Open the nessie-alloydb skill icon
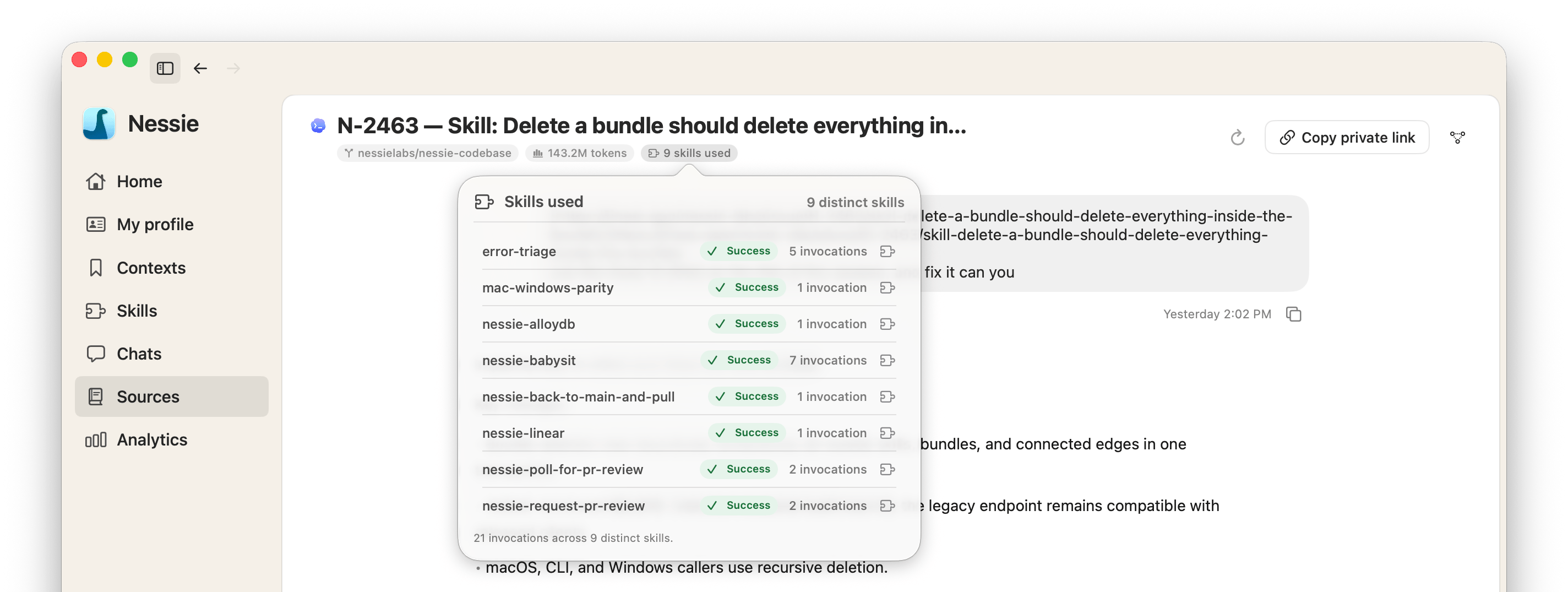 [x=888, y=324]
